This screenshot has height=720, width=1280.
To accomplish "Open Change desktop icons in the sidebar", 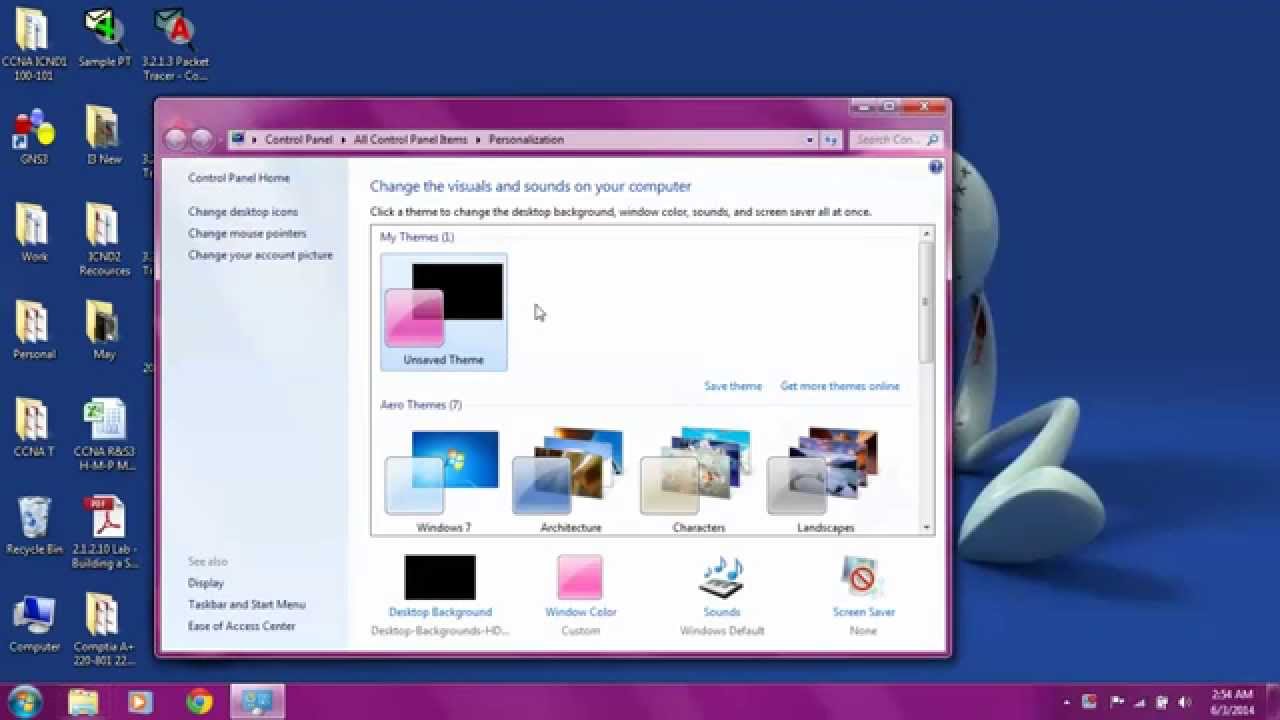I will click(243, 211).
